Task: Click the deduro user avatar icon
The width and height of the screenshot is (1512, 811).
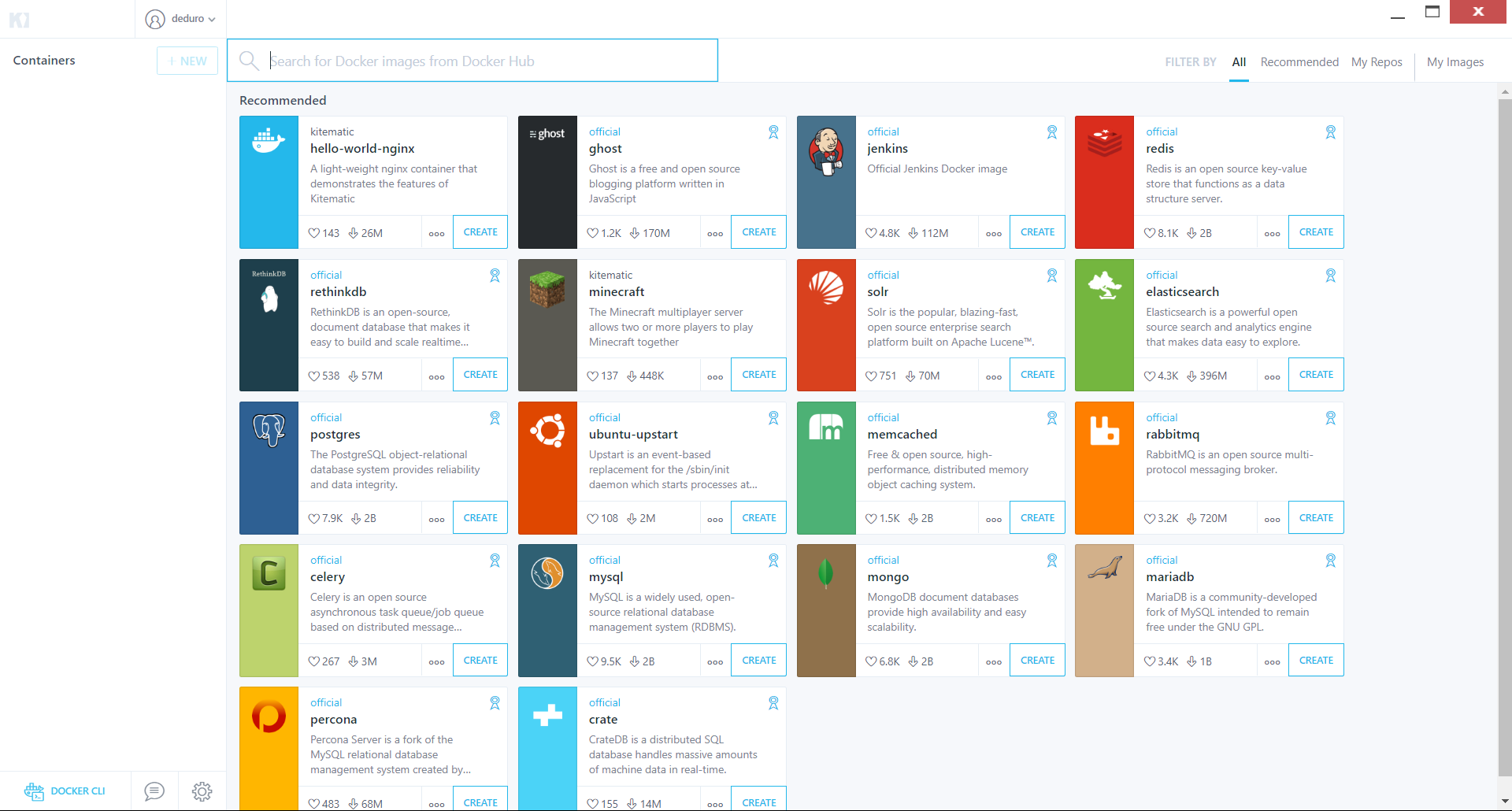Action: [155, 19]
